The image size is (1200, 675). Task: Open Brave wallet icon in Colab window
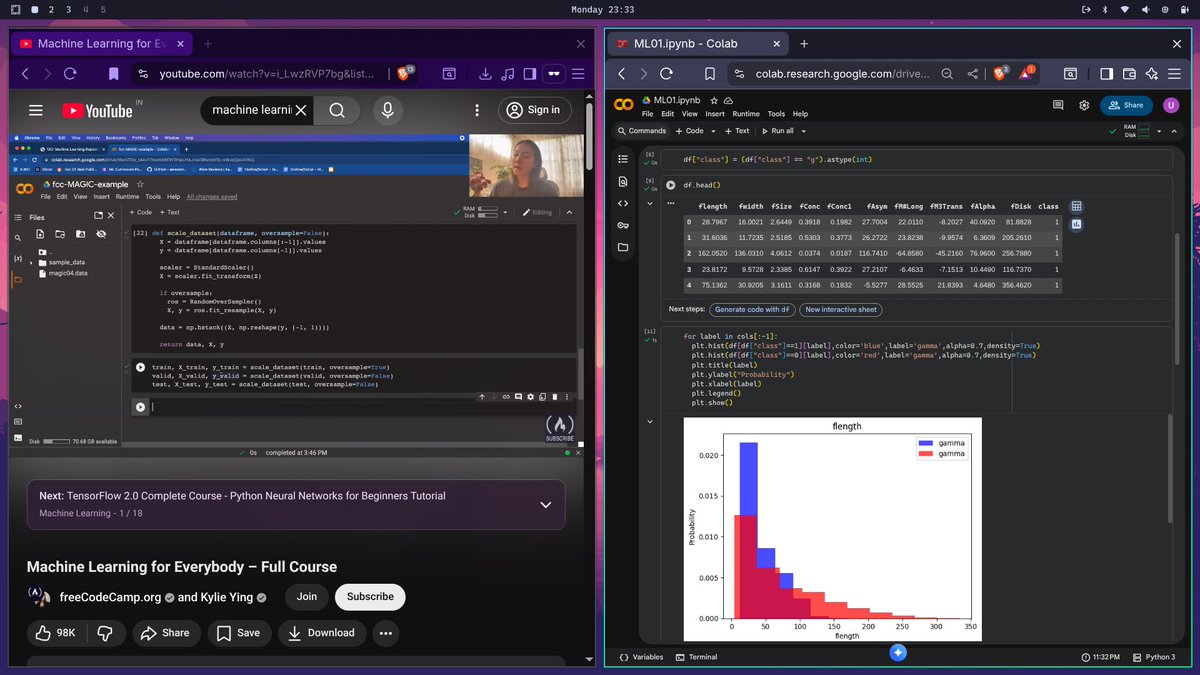[x=1129, y=74]
